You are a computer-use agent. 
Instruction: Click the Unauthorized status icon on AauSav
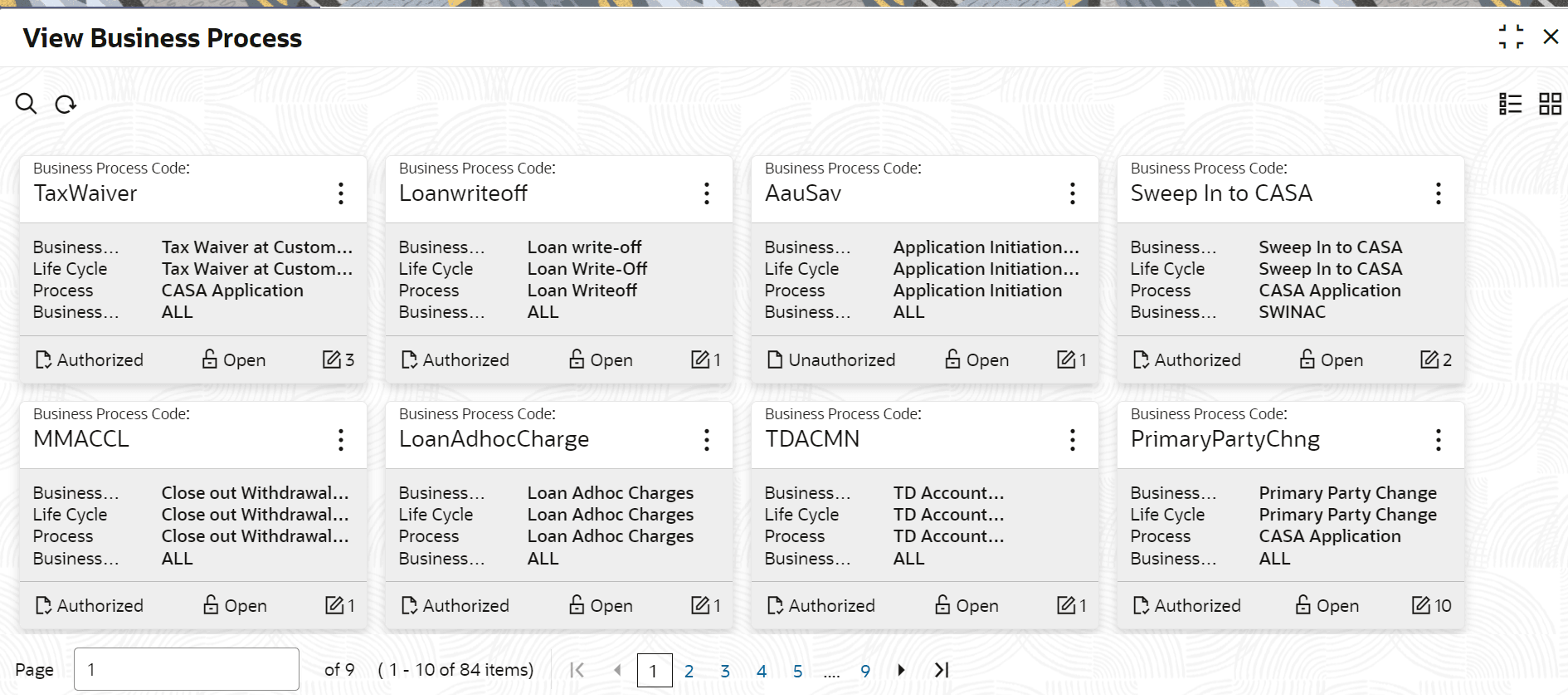point(775,359)
